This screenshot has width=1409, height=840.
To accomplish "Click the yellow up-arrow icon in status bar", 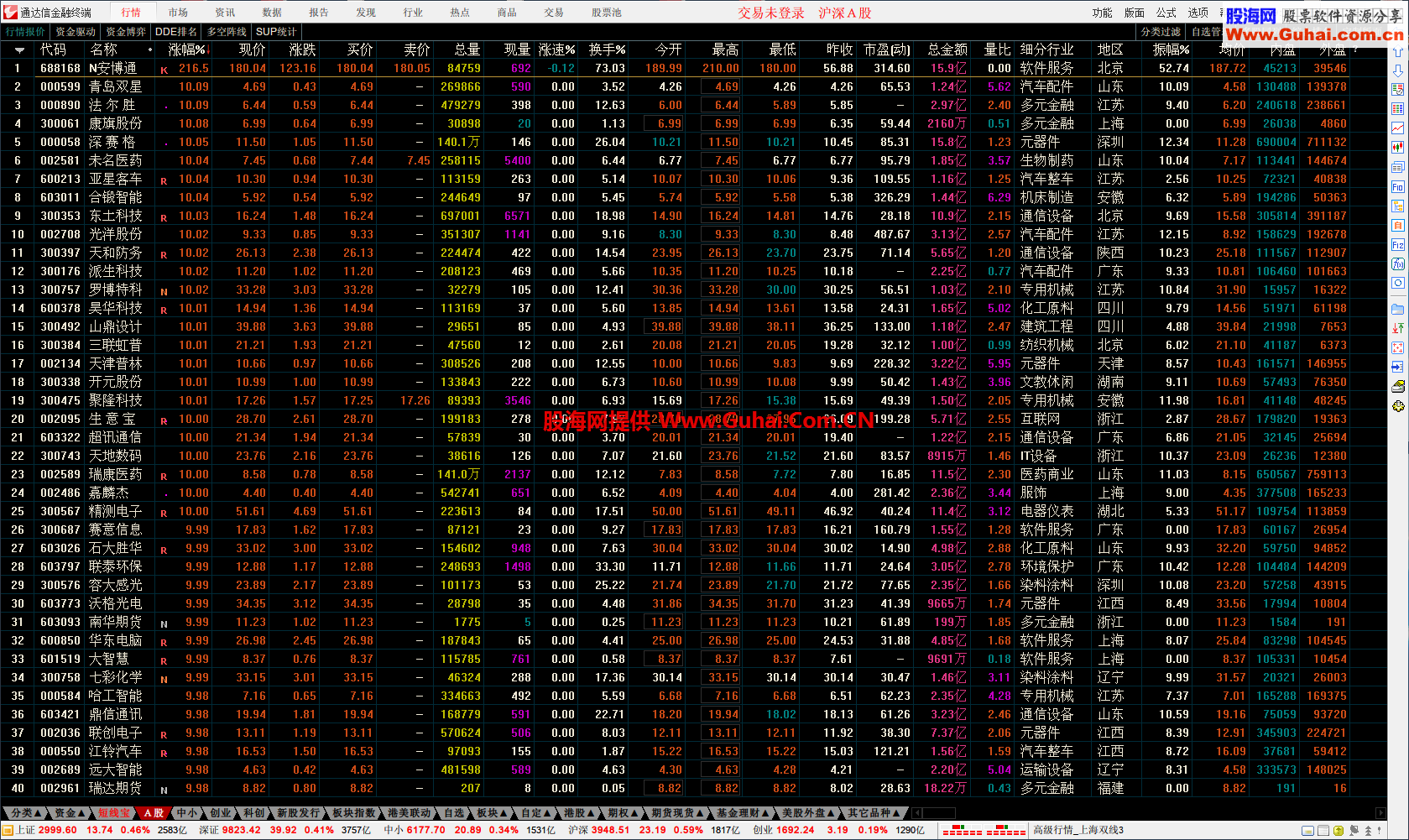I will 1339,831.
